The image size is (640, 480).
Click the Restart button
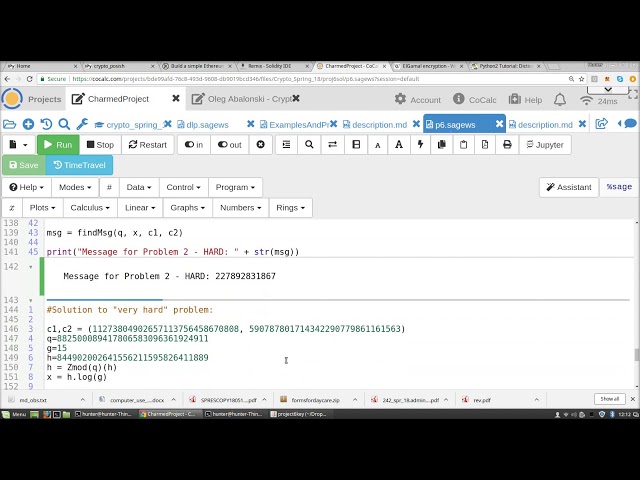point(147,144)
